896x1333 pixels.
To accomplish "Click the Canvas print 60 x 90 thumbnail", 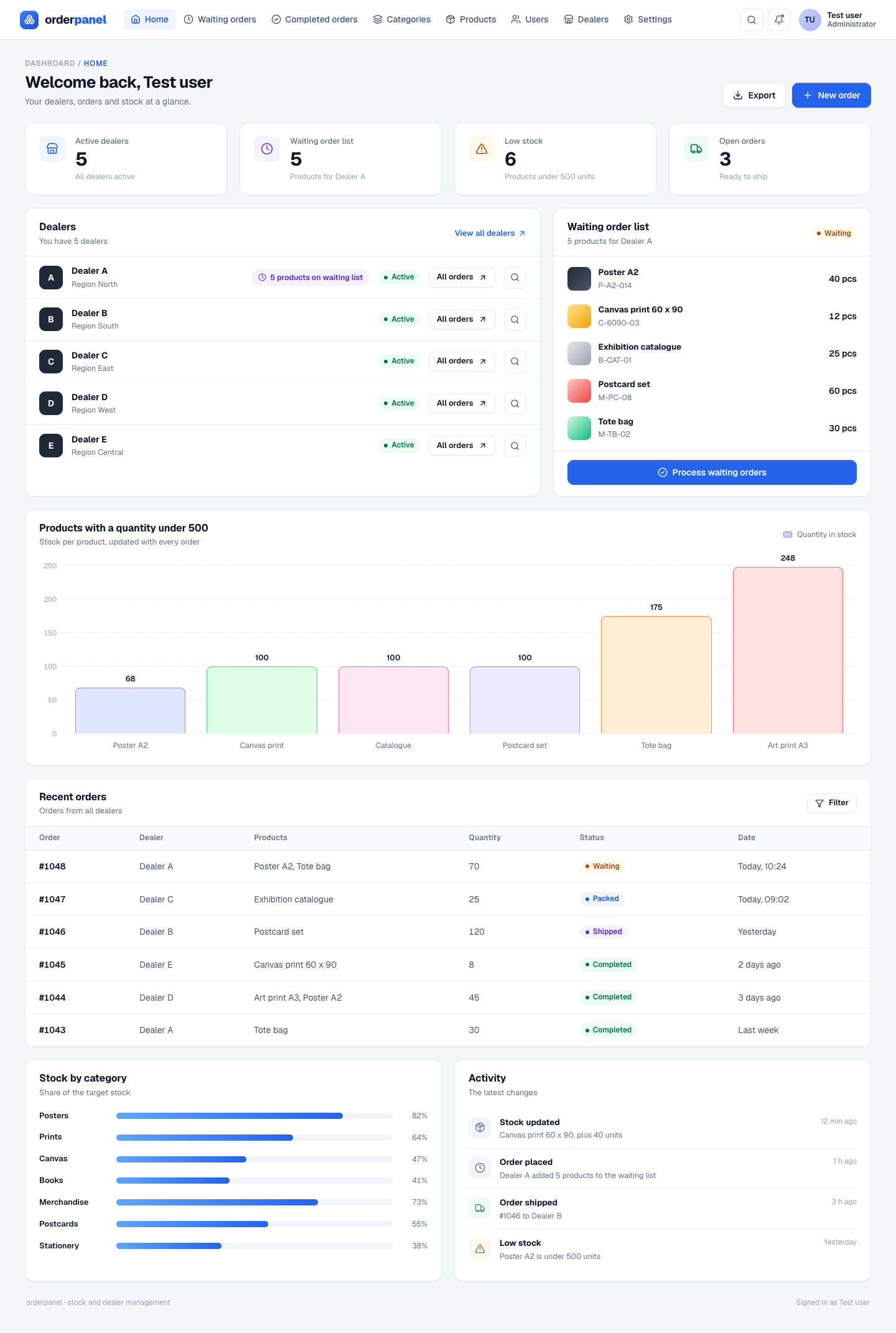I will coord(579,316).
